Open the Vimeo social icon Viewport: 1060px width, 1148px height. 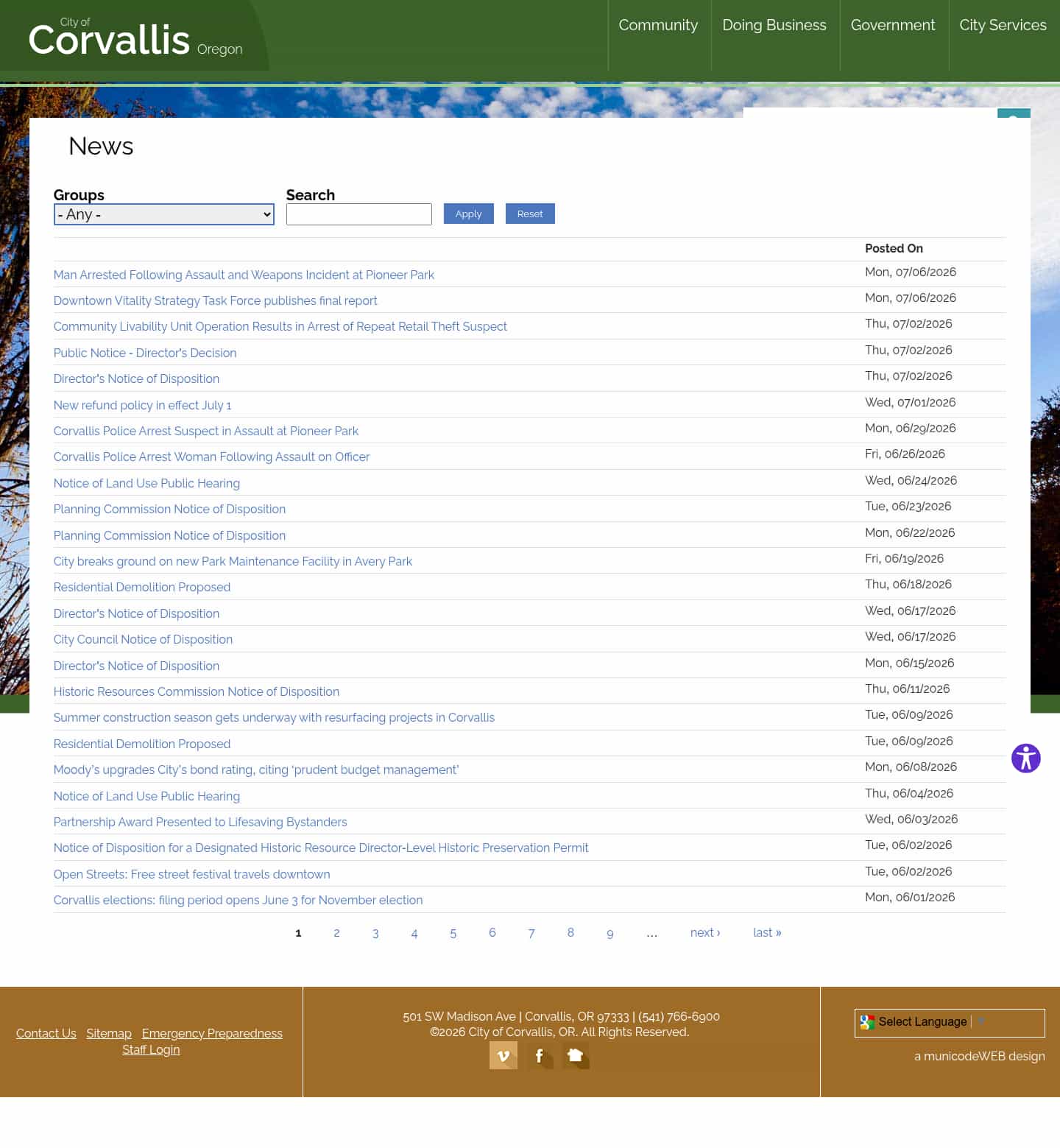coord(504,1055)
